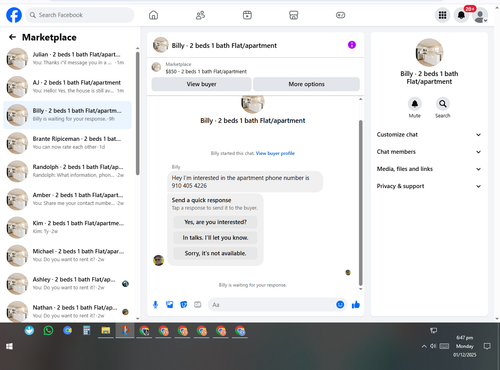
Task: Open the Randolph conversation
Action: point(67,171)
